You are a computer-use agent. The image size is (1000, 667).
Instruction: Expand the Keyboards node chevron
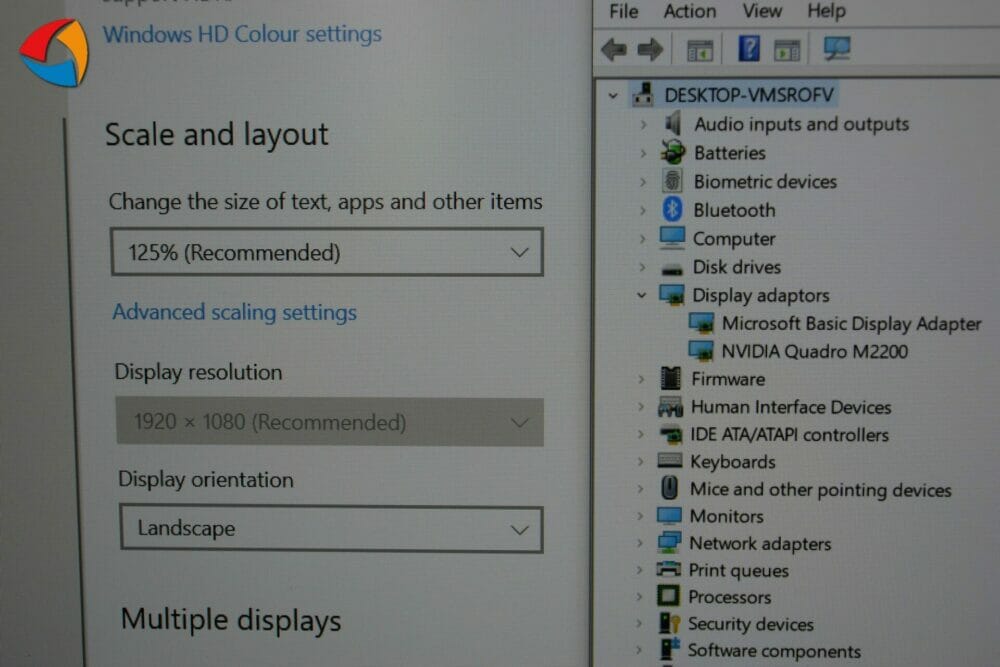(640, 462)
